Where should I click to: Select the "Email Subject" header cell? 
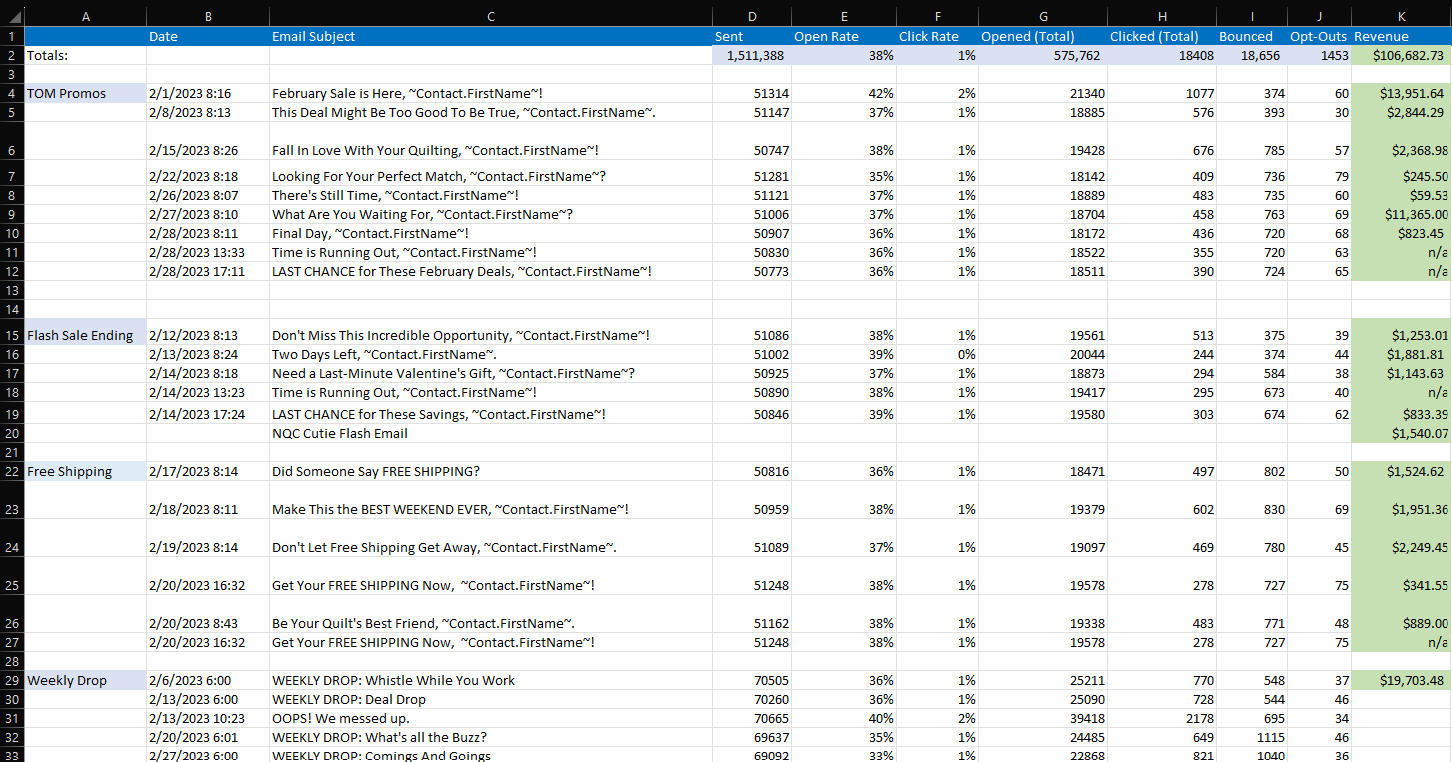[x=490, y=36]
